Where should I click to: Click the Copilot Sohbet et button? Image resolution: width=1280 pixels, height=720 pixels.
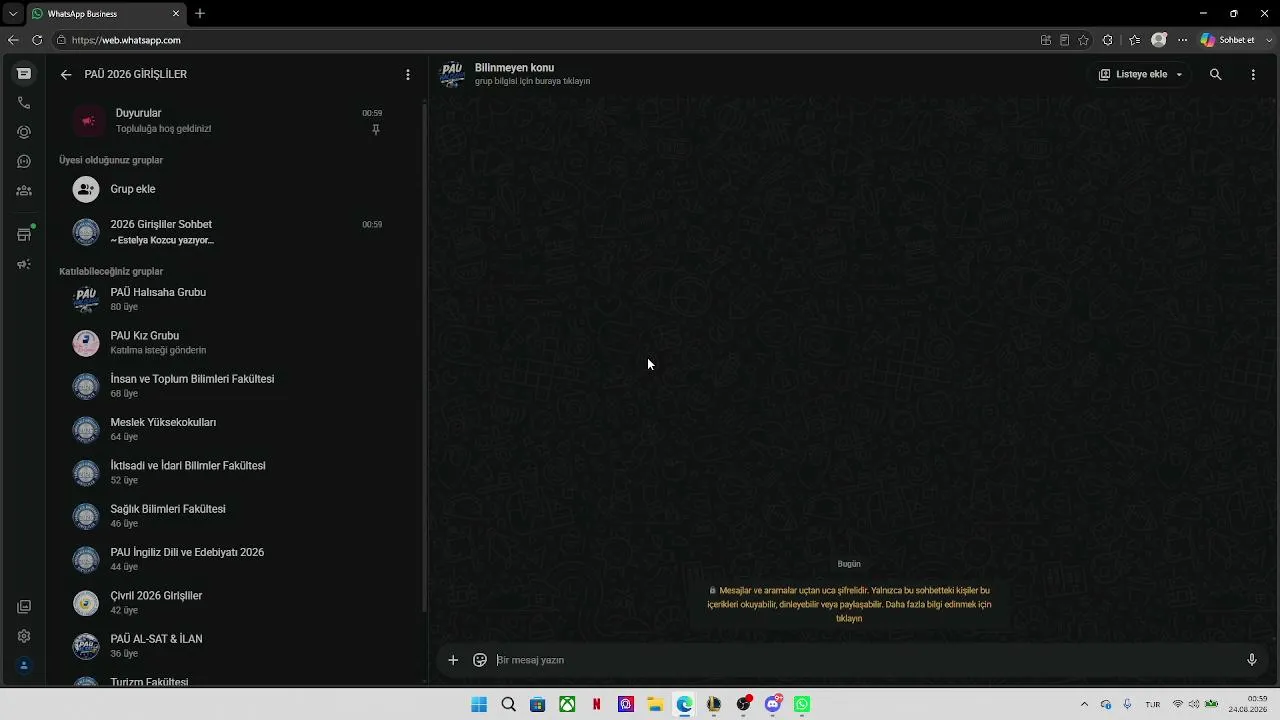tap(1229, 40)
